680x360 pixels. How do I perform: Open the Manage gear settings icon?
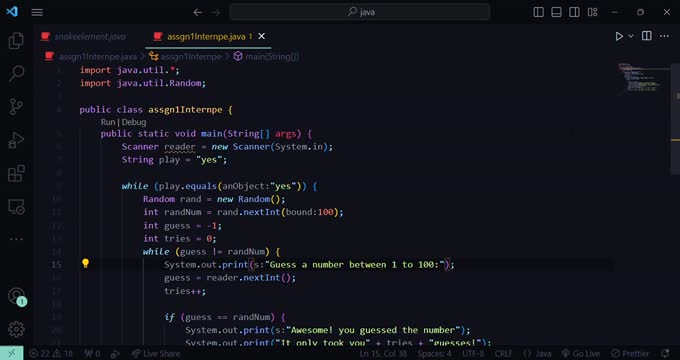point(16,329)
